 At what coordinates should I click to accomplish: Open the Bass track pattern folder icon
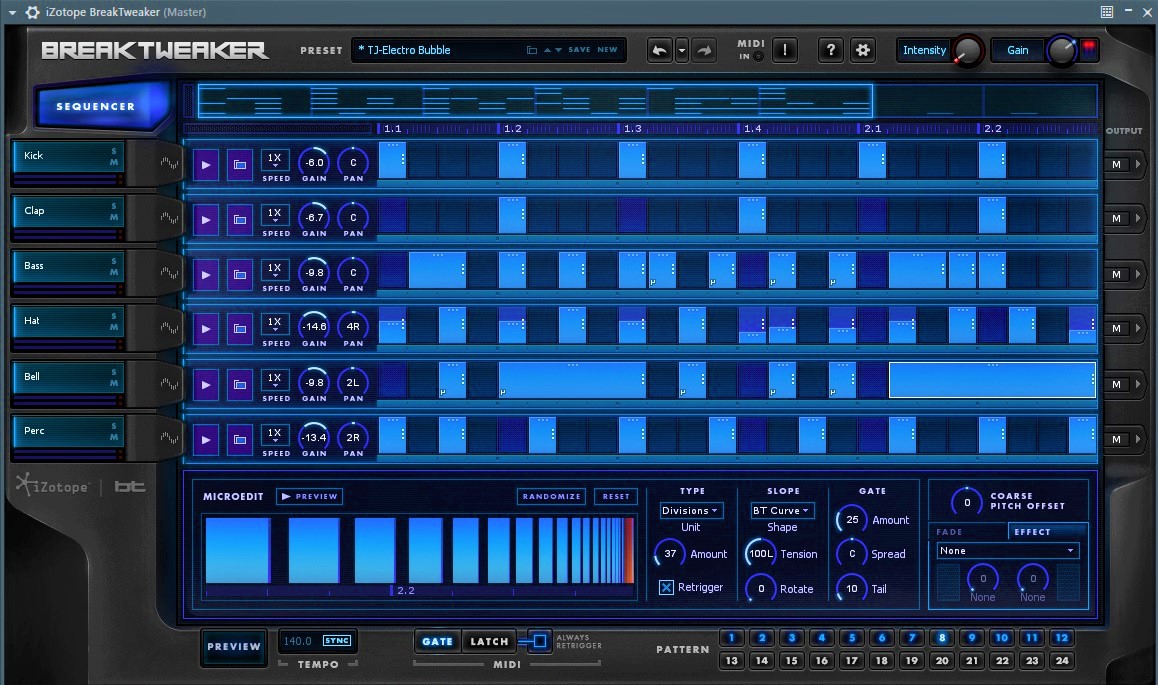coord(240,275)
